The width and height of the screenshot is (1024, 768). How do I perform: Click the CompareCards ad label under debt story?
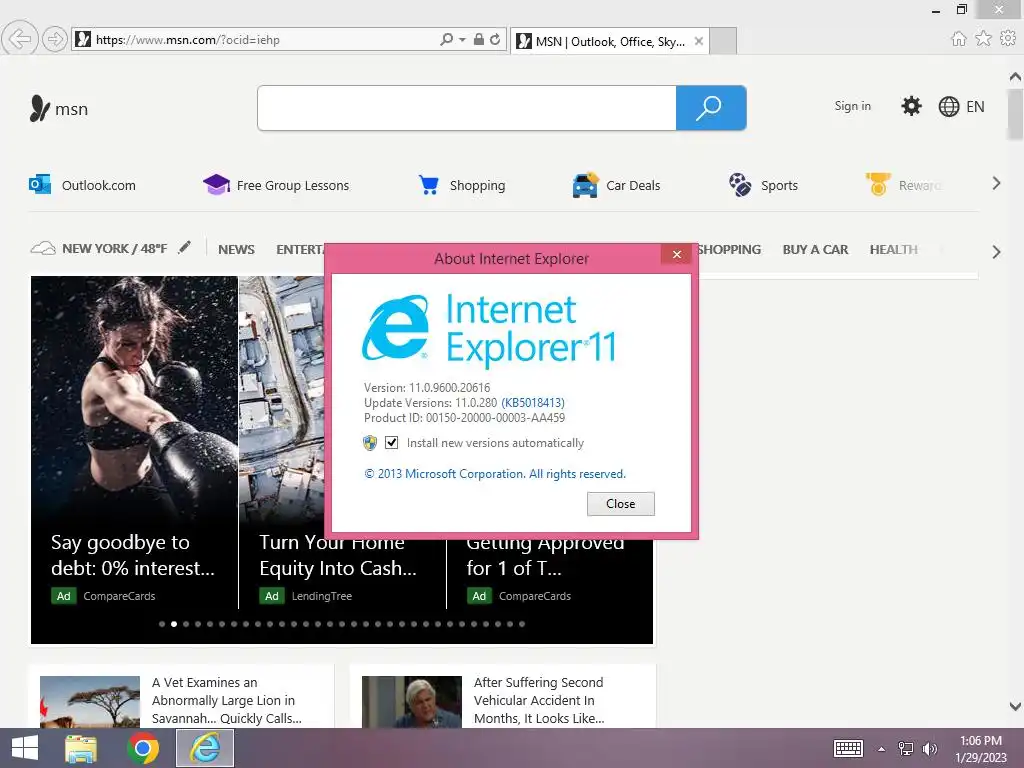click(120, 596)
